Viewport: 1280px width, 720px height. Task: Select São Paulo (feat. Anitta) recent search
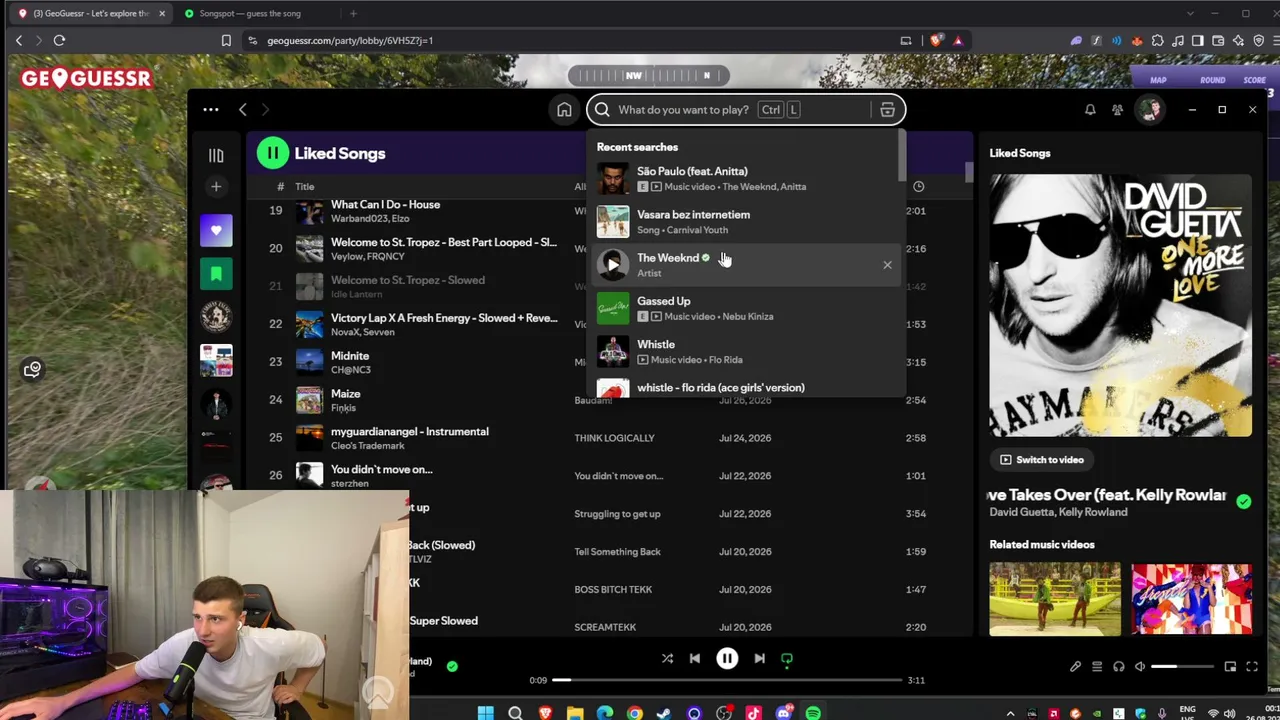(746, 179)
